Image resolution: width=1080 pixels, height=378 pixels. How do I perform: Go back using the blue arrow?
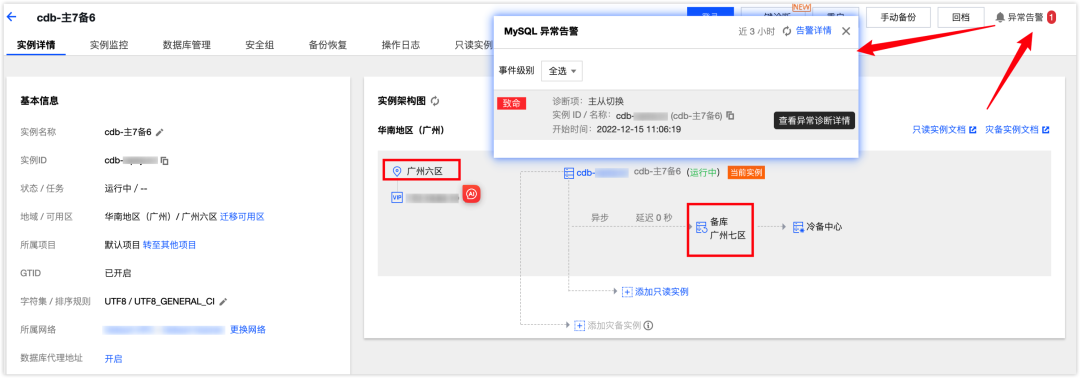click(12, 17)
